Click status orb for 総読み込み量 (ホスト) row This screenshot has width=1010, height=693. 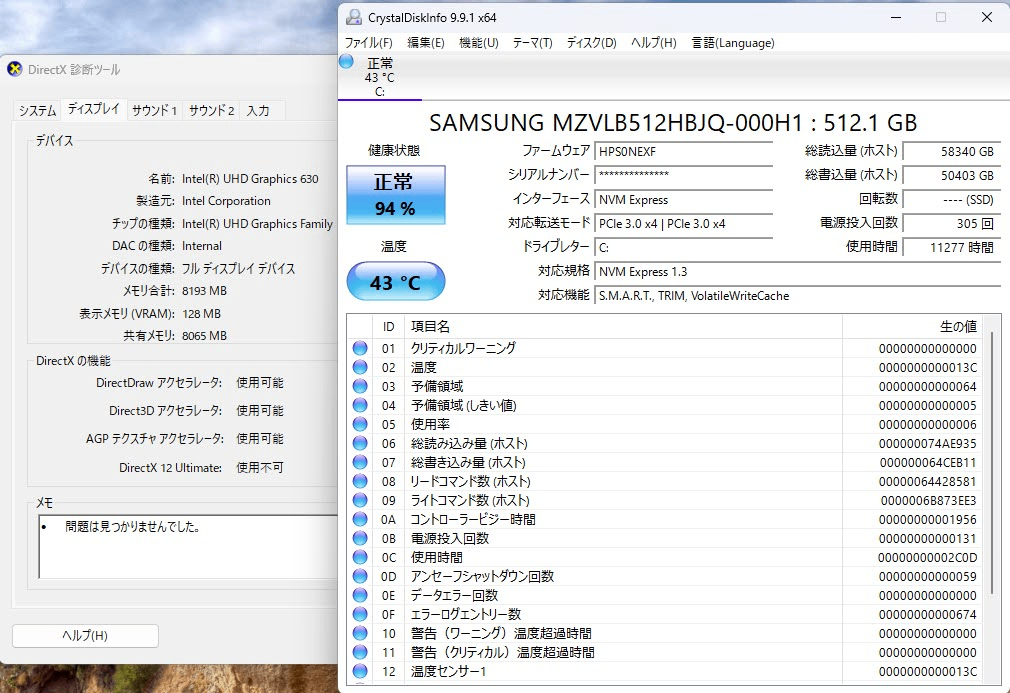click(x=360, y=443)
